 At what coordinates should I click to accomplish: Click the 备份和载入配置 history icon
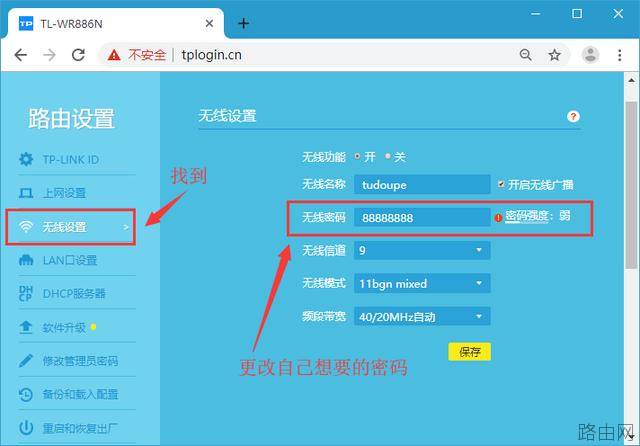(26, 395)
